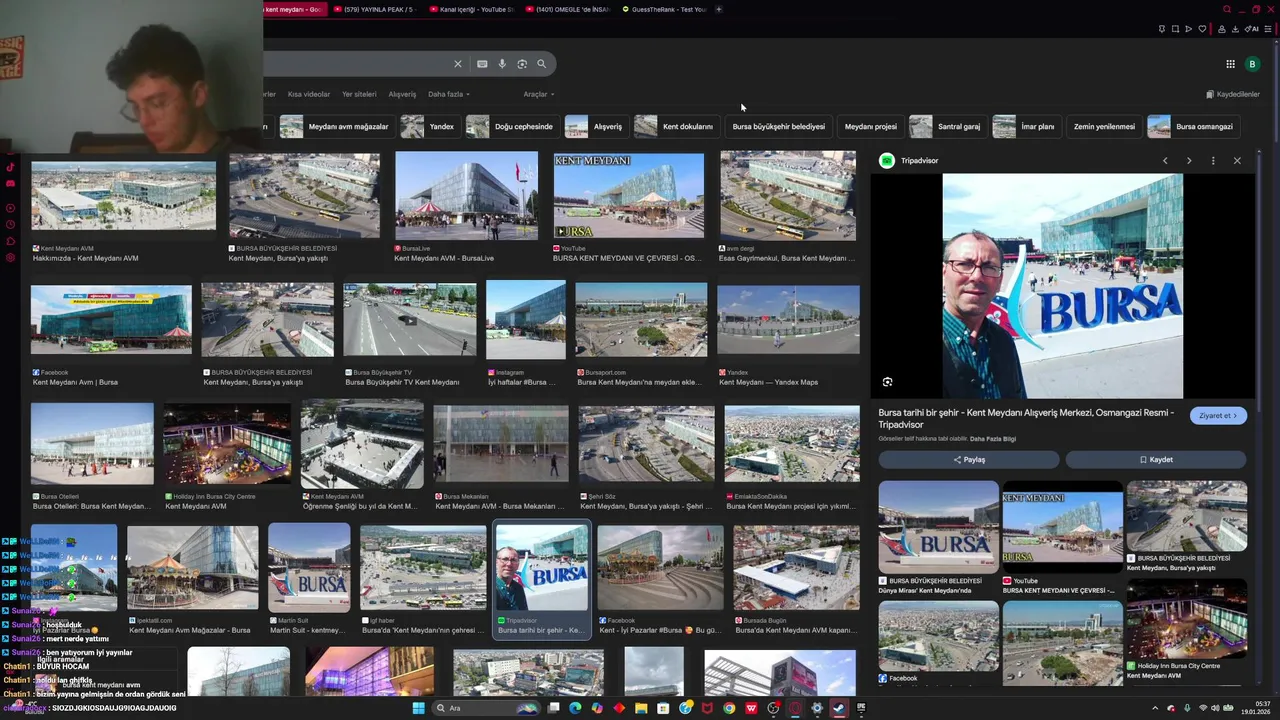Click the Ziyaret et button
Screen dimensions: 1280x720
click(x=1218, y=416)
